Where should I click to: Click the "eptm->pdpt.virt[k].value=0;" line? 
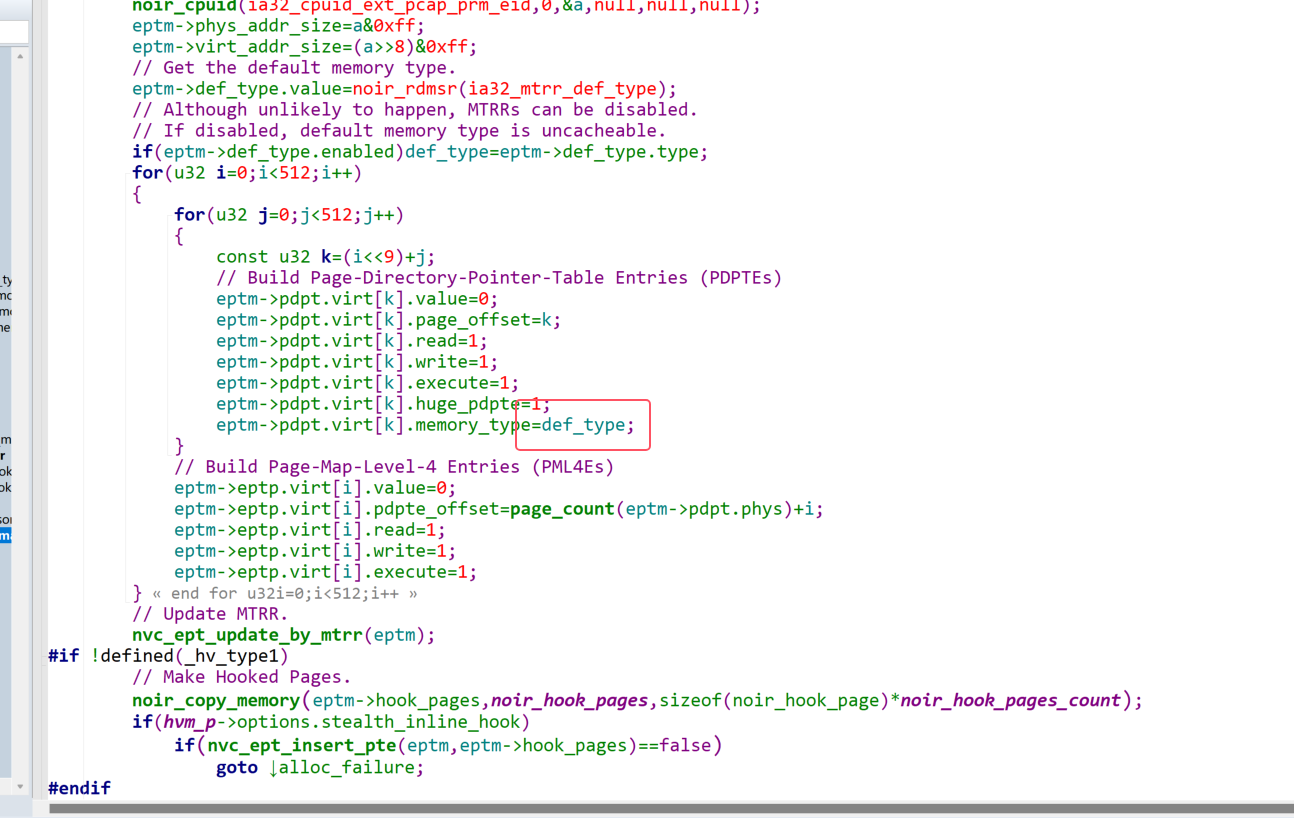click(x=357, y=299)
